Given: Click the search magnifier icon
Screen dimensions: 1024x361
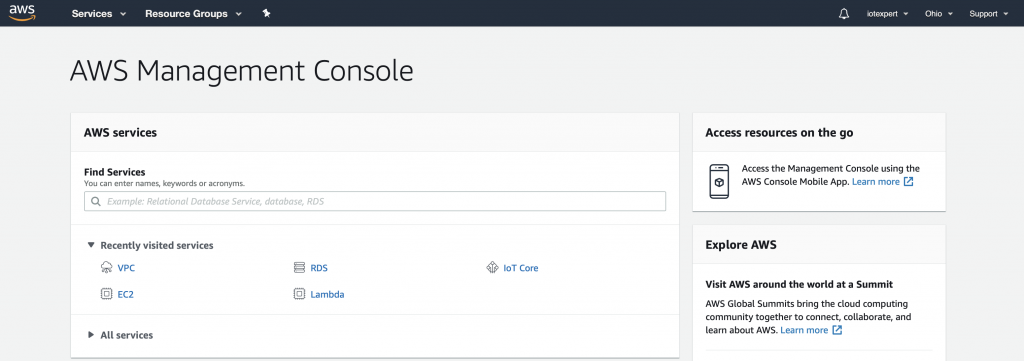Looking at the screenshot, I should [96, 202].
